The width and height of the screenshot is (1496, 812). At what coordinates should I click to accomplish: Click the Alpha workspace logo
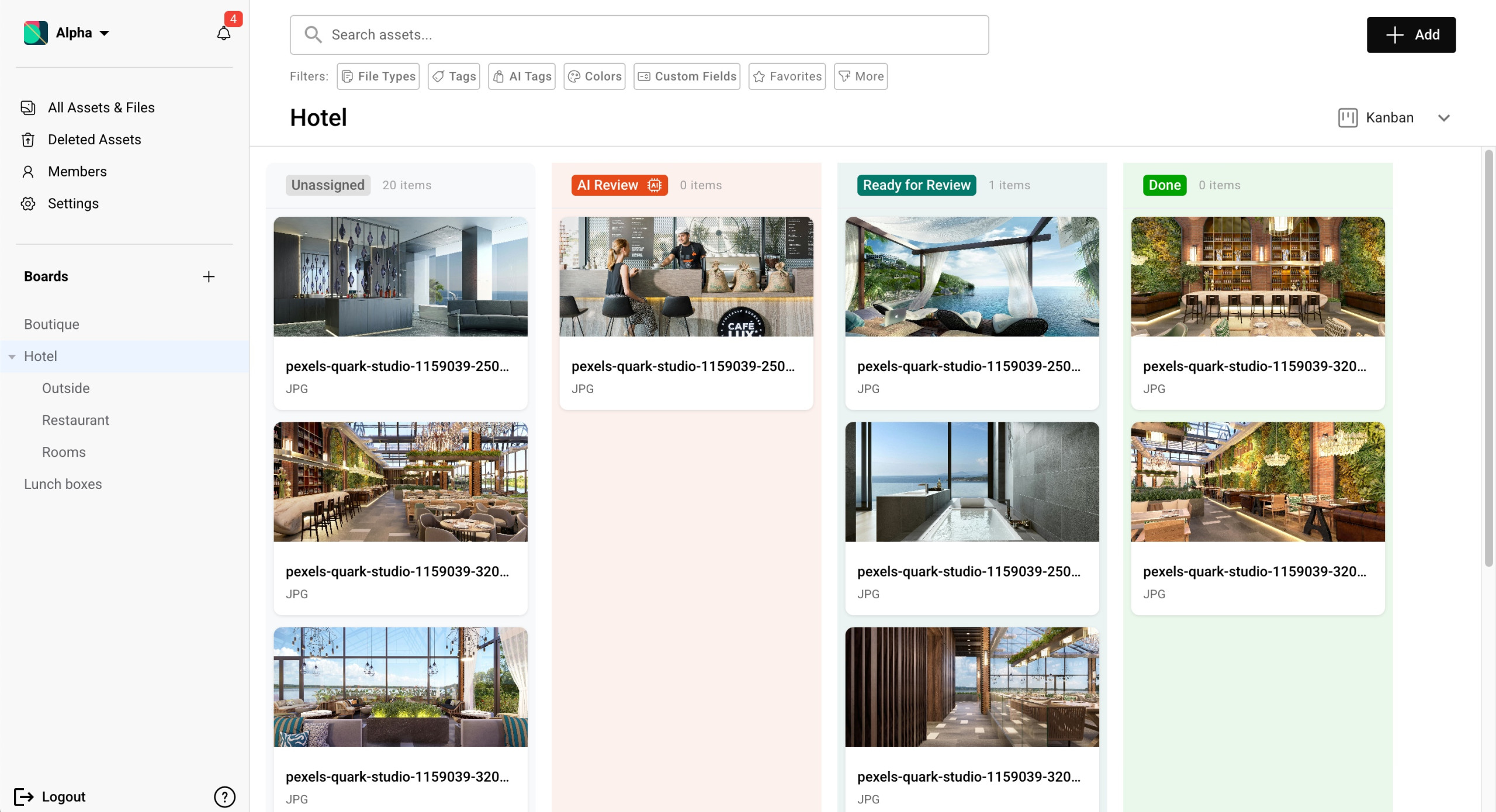point(36,33)
